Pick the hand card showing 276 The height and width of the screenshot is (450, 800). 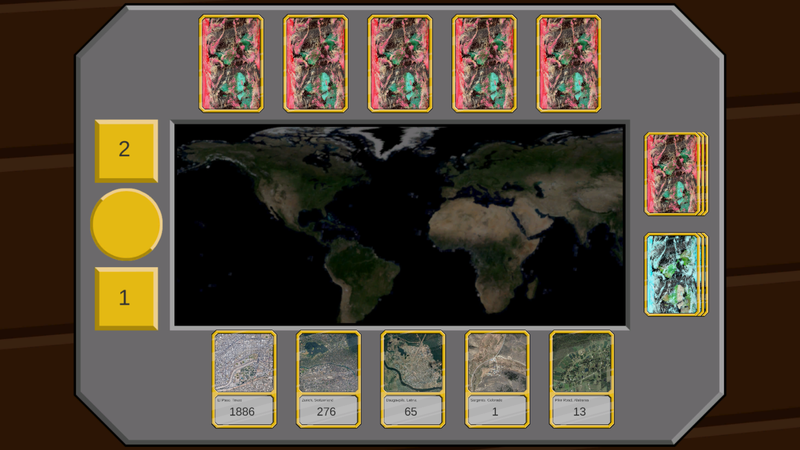(x=328, y=379)
